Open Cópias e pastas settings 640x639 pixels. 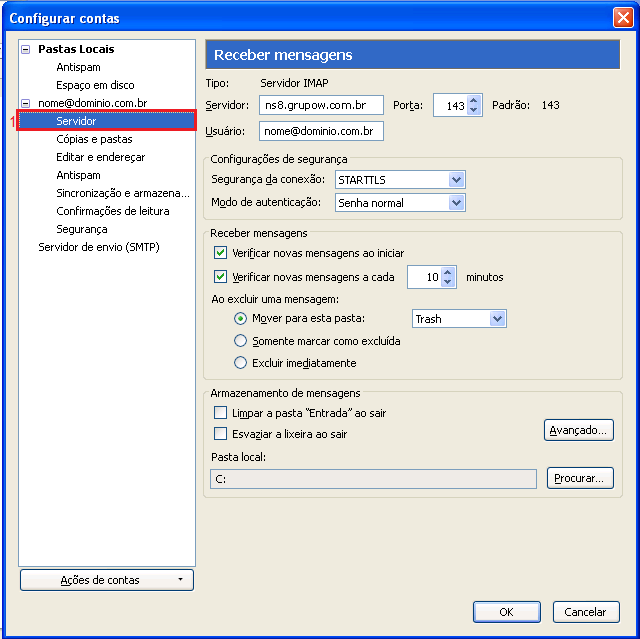(94, 139)
